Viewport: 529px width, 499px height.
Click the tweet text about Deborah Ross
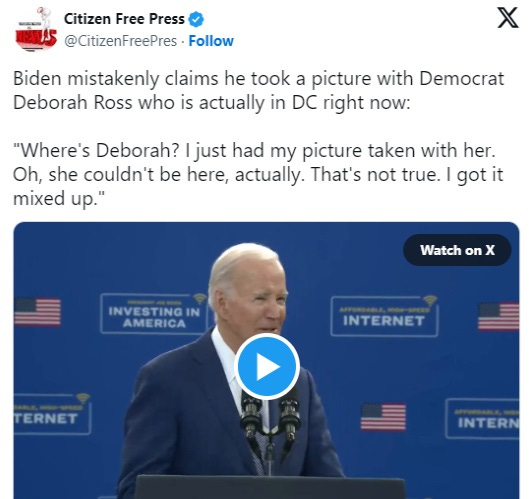[258, 90]
